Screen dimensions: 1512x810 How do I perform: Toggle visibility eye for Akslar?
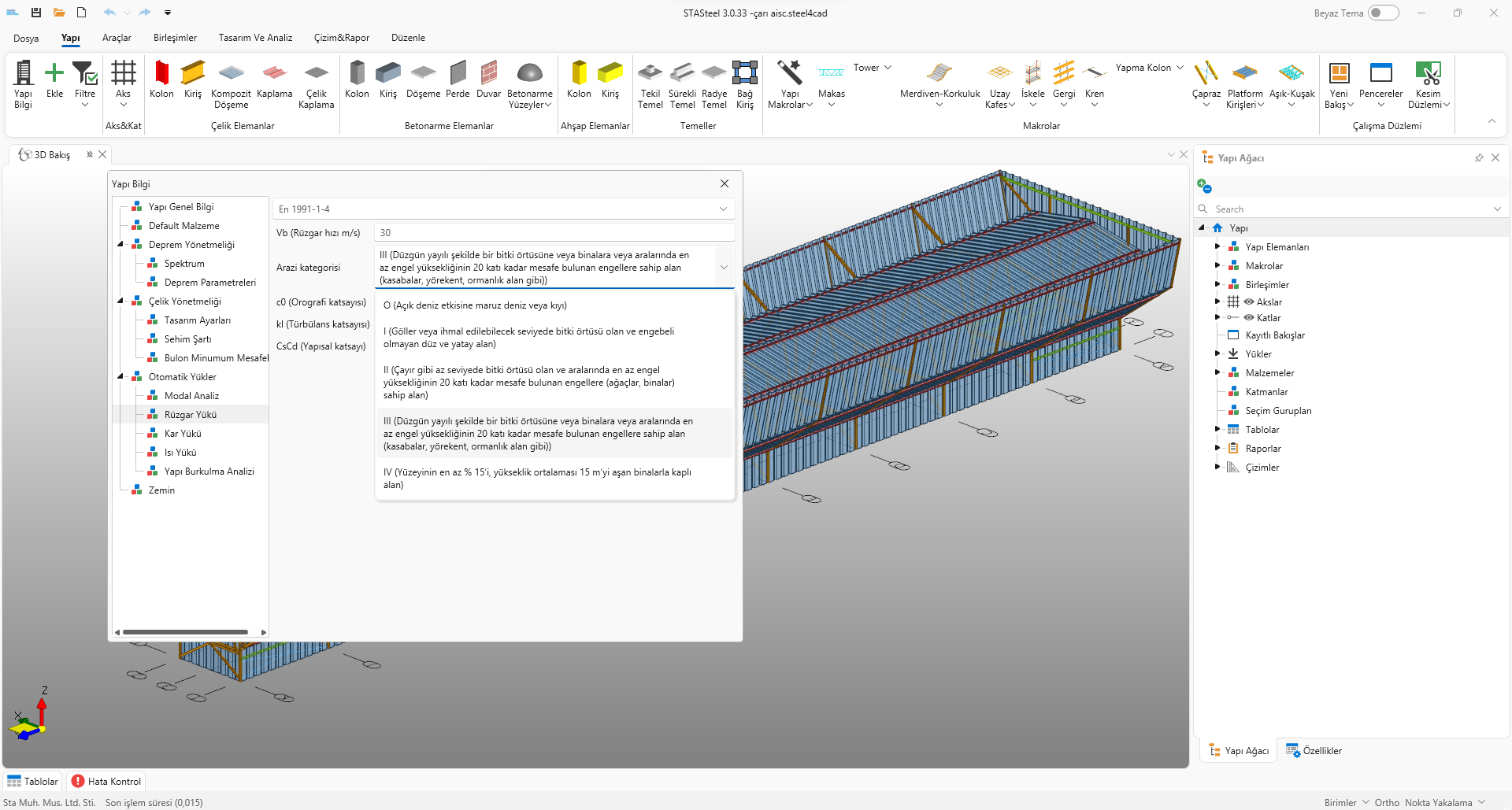click(1249, 301)
